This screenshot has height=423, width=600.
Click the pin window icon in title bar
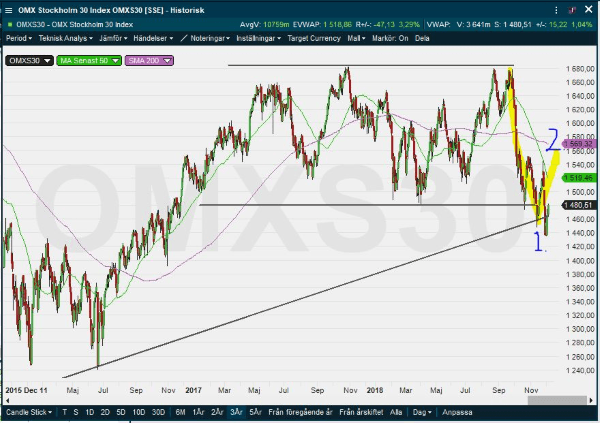click(x=573, y=10)
